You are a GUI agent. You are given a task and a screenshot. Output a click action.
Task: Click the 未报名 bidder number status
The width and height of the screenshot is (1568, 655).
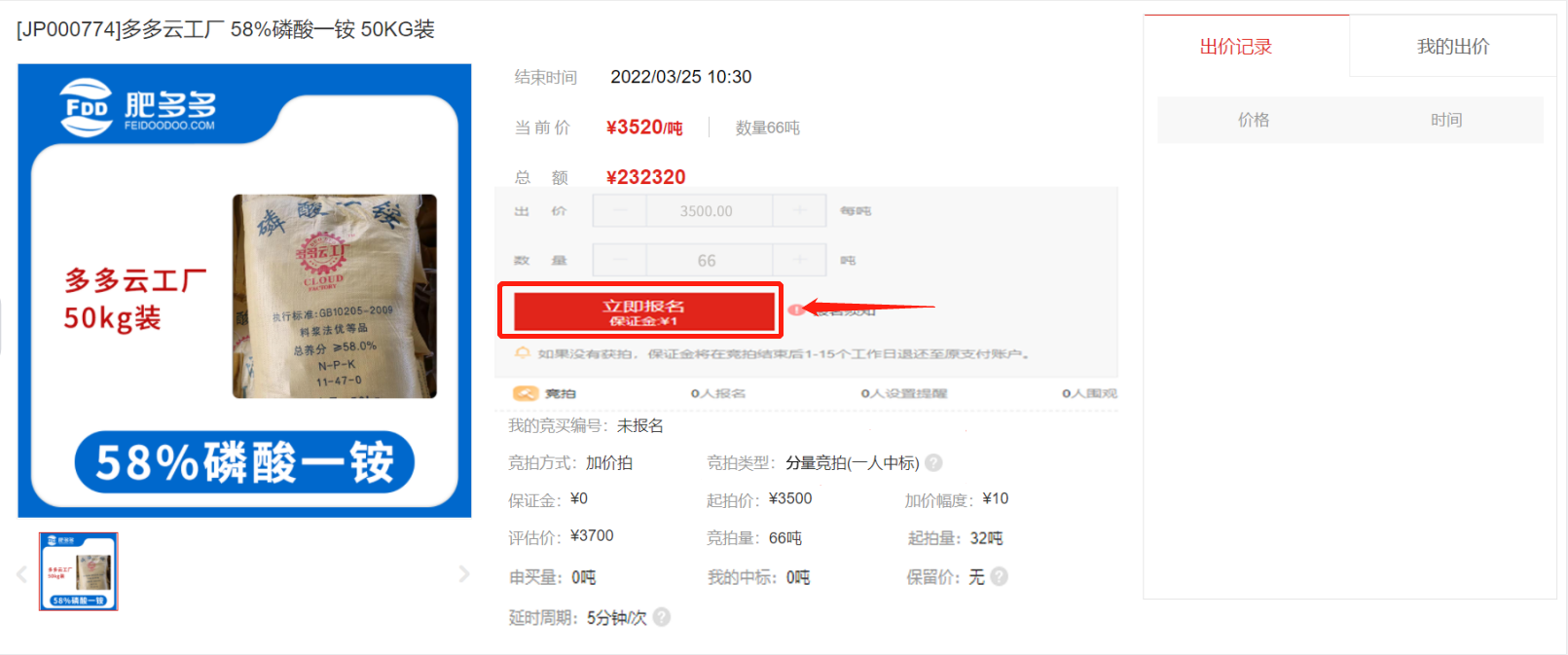[x=640, y=425]
